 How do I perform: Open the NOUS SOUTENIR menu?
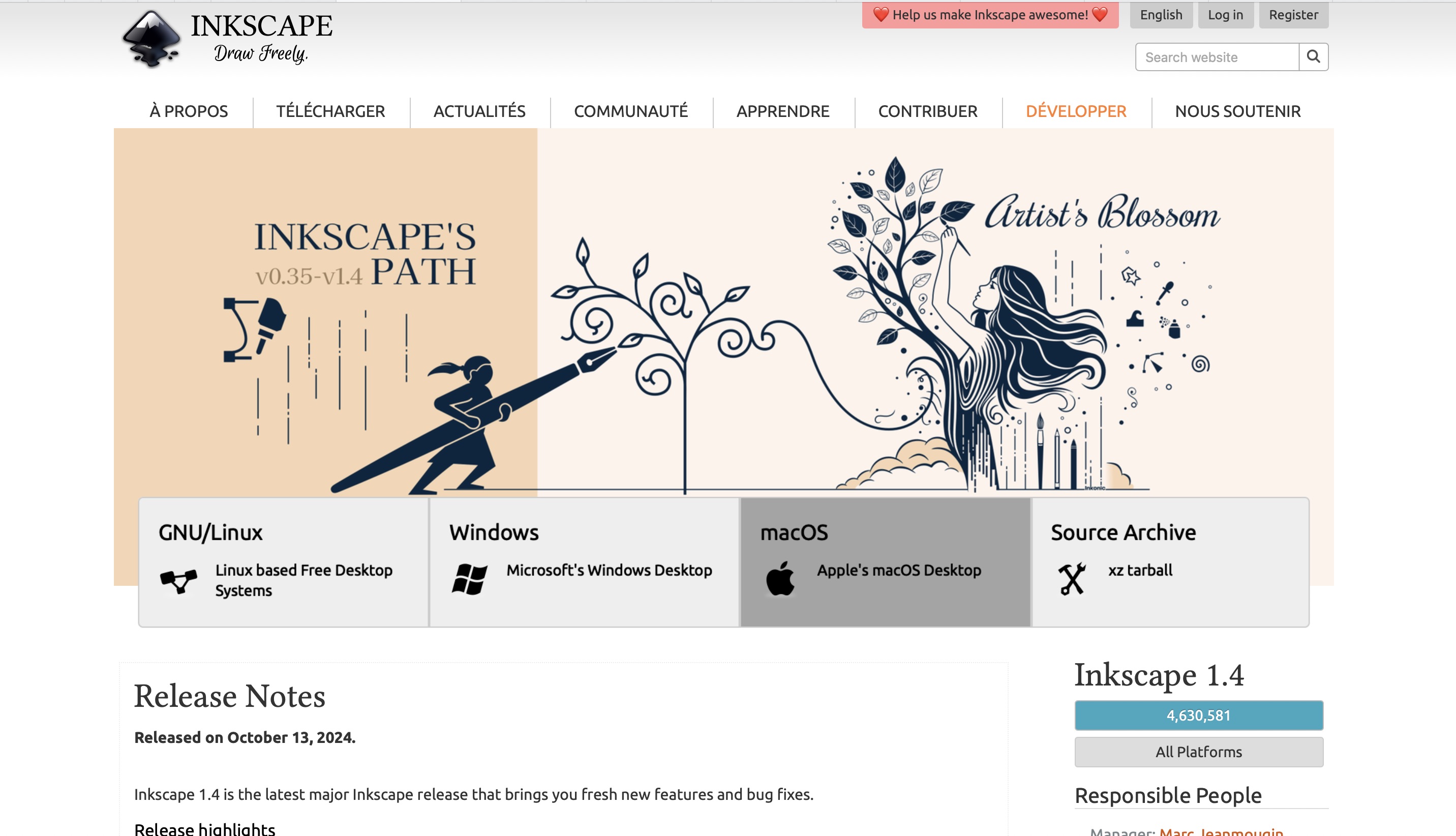(1237, 111)
